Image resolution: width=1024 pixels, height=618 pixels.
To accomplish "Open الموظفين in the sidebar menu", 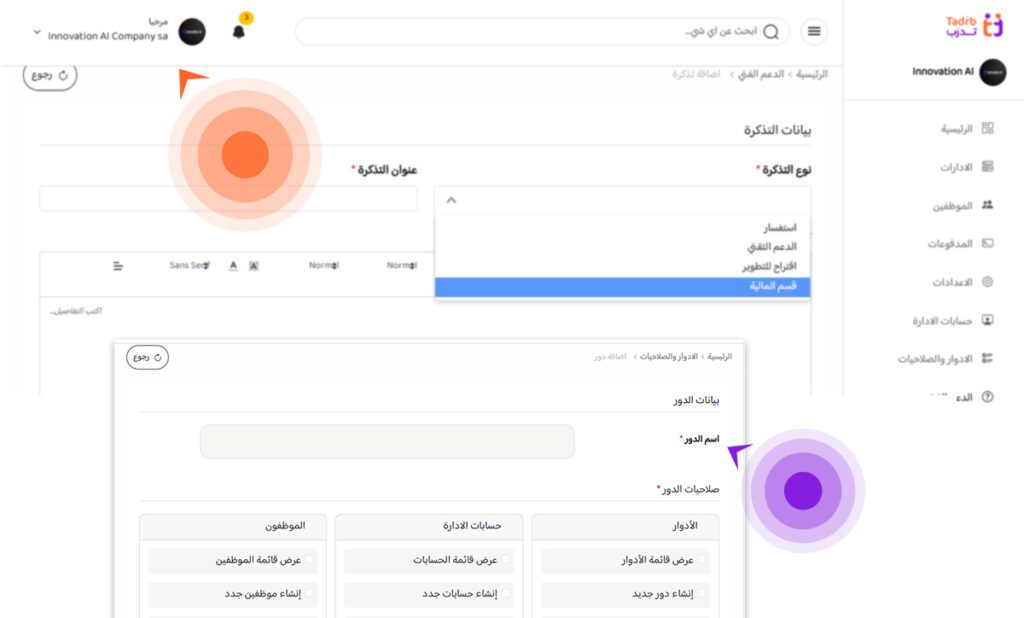I will tap(952, 206).
